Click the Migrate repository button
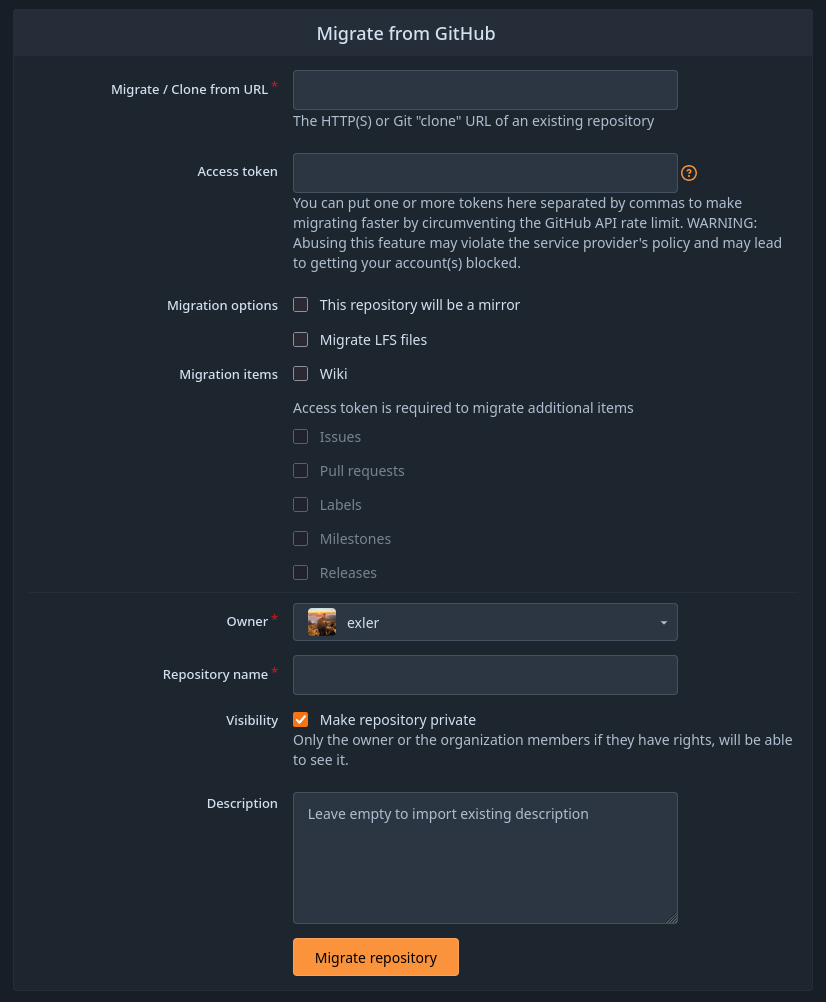This screenshot has width=826, height=1002. click(375, 957)
